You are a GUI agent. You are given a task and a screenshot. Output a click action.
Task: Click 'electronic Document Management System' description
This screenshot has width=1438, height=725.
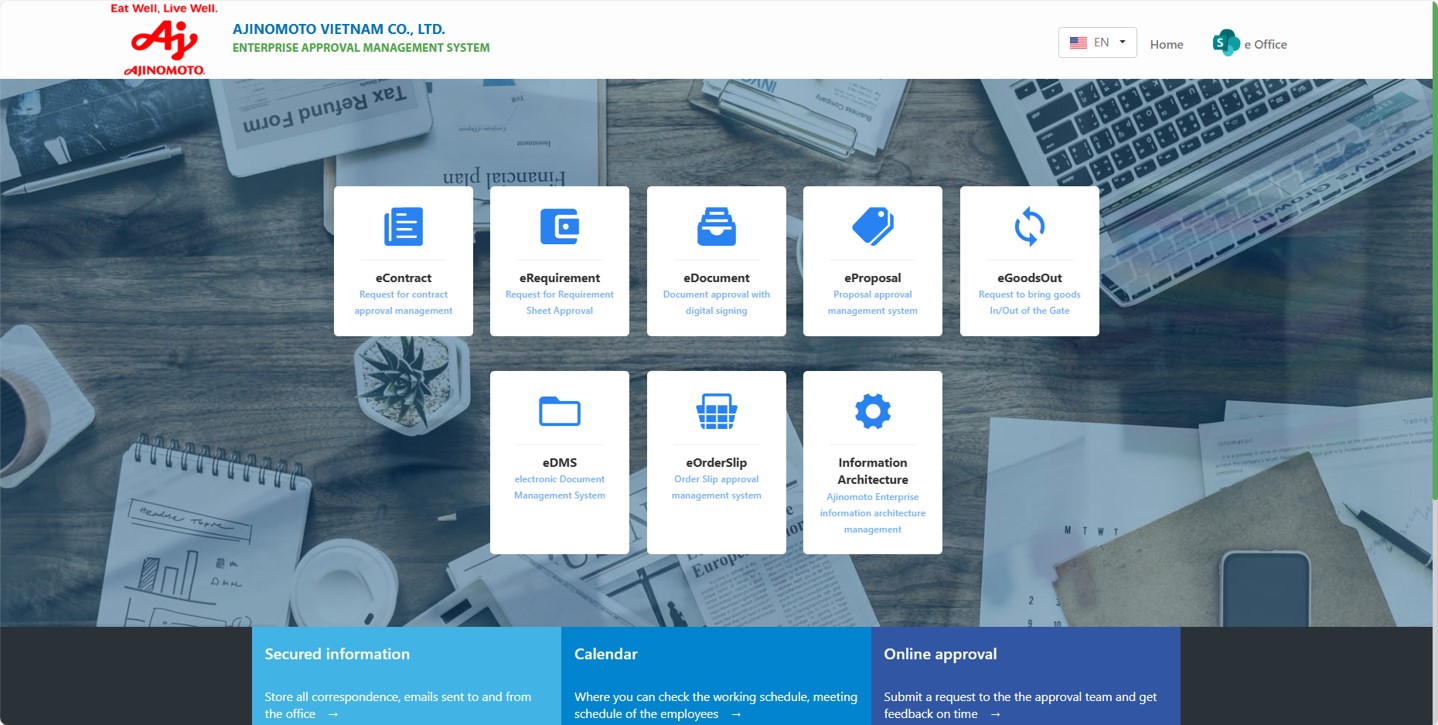559,487
